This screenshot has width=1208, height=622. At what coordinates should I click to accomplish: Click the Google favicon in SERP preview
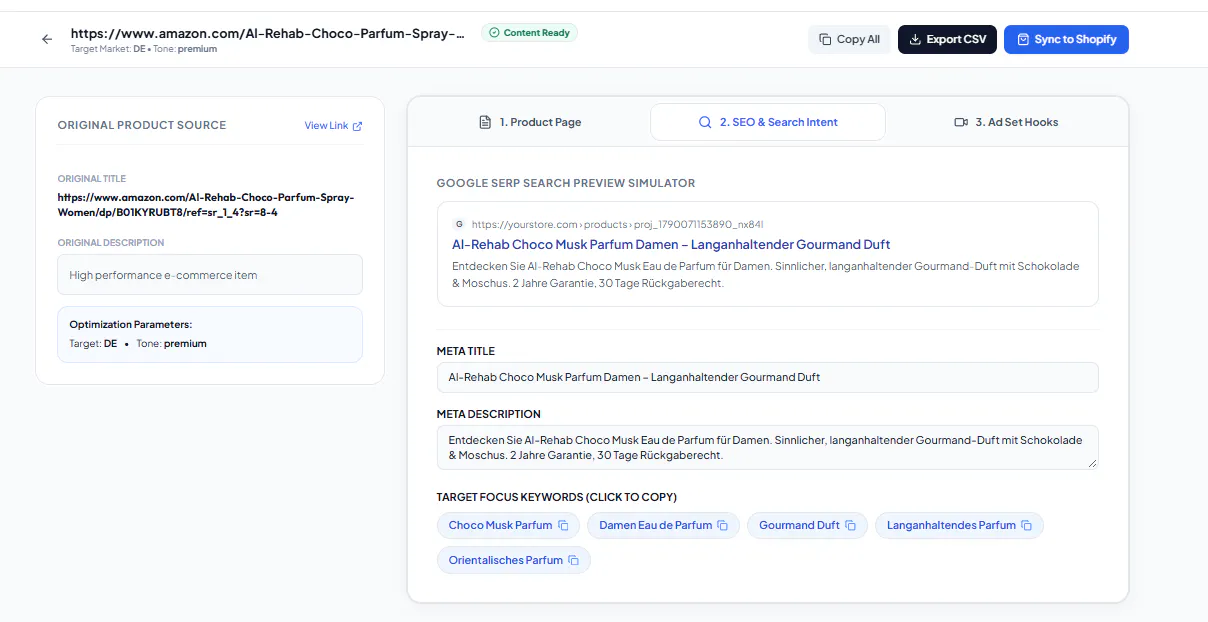[x=459, y=225]
